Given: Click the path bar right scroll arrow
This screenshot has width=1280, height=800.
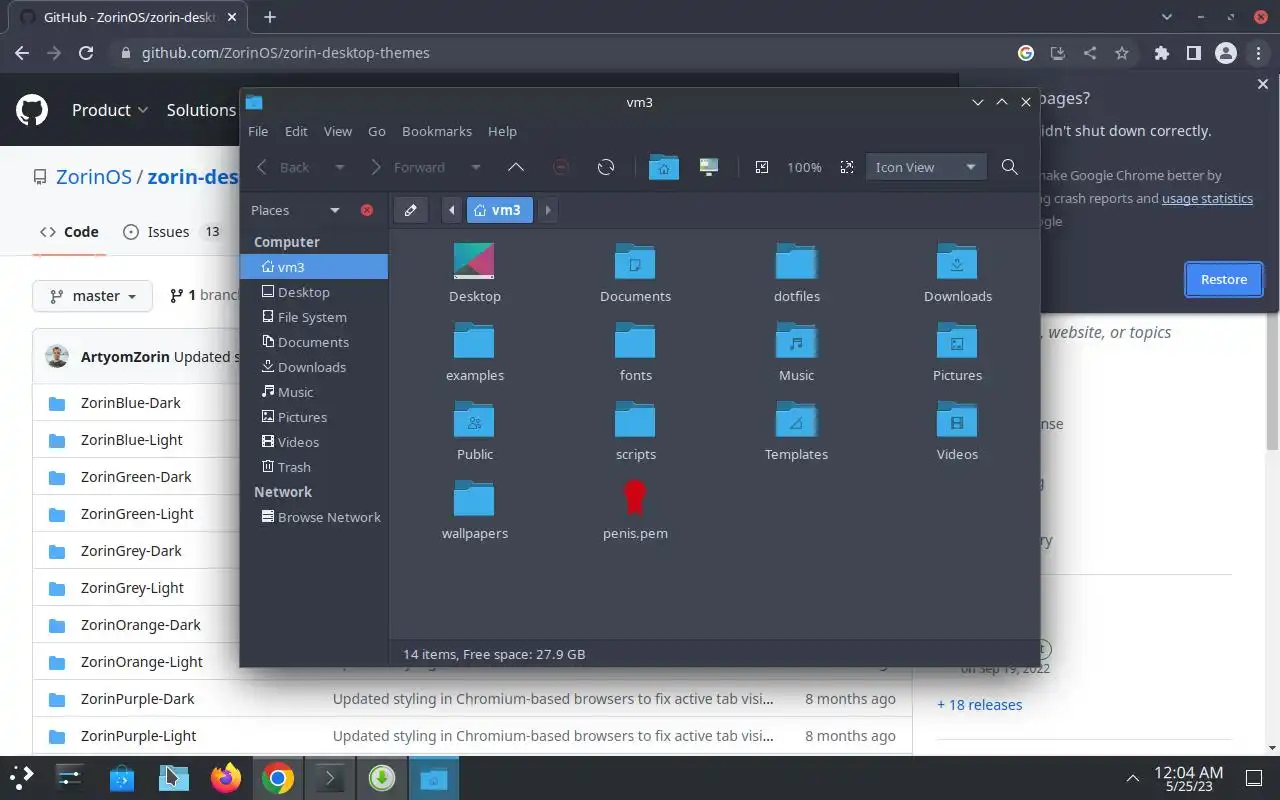Looking at the screenshot, I should point(548,210).
